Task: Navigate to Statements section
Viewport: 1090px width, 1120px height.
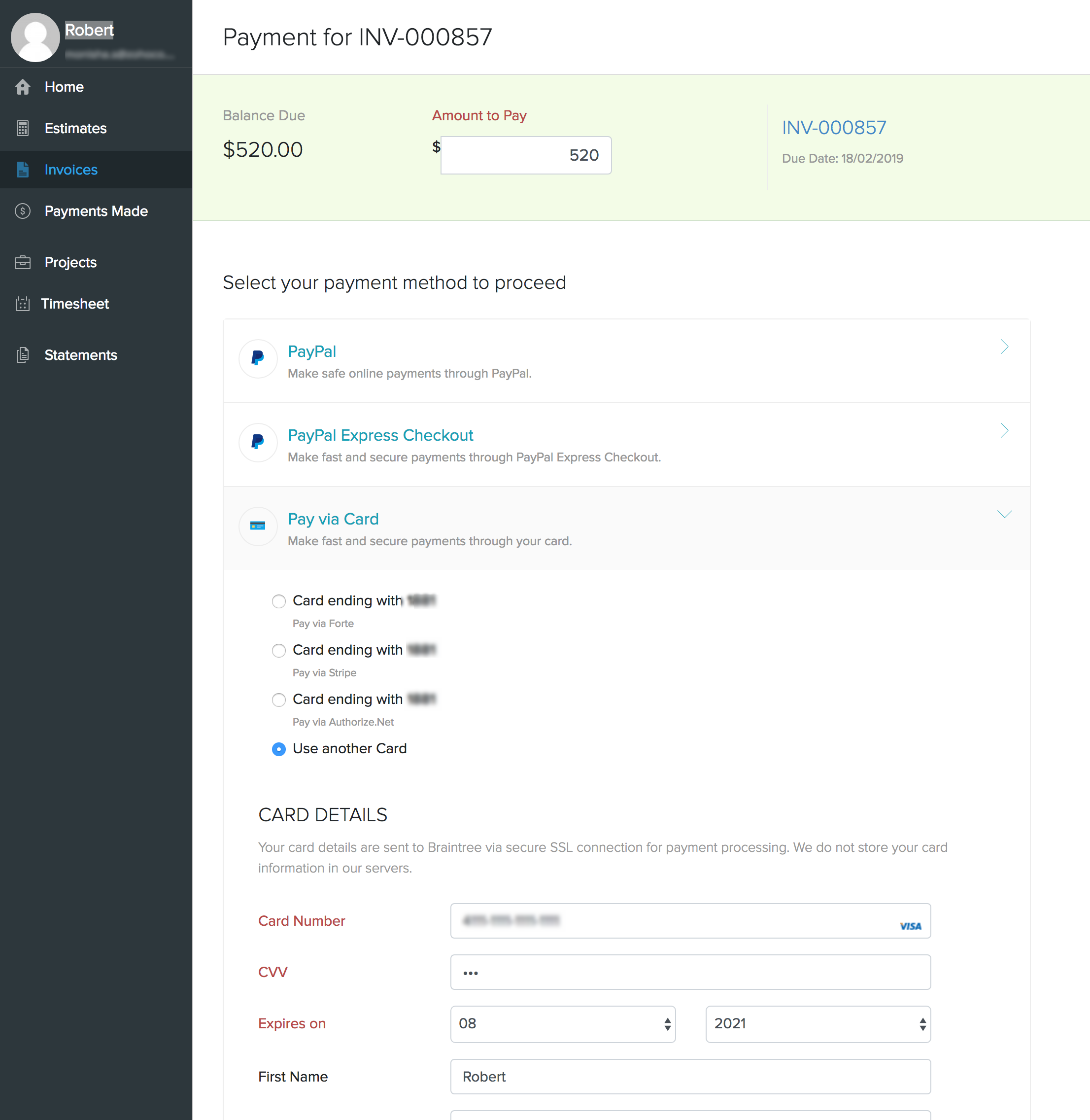Action: click(80, 355)
